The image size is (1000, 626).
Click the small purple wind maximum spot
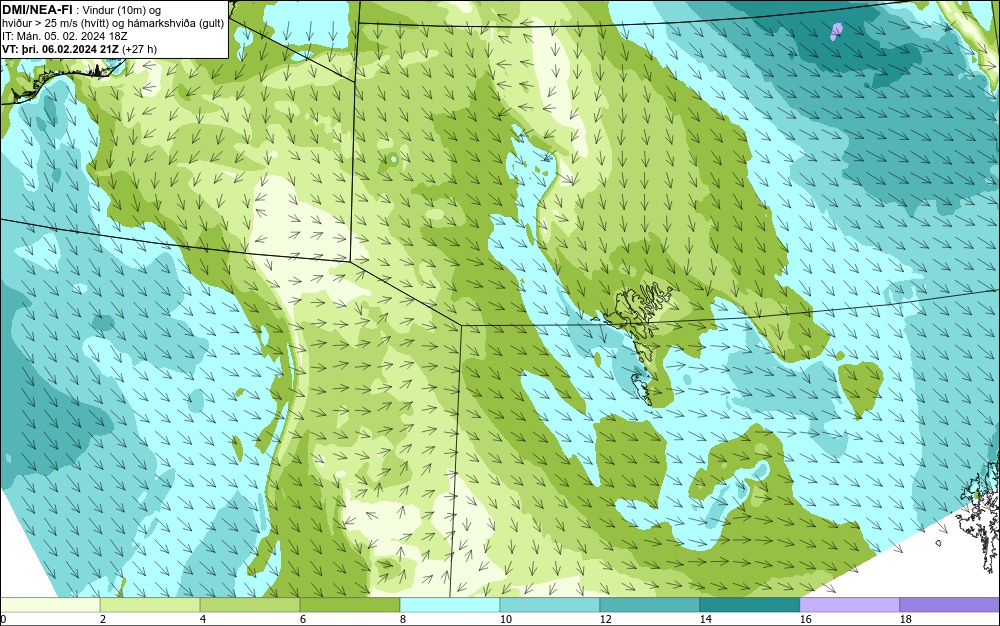836,31
